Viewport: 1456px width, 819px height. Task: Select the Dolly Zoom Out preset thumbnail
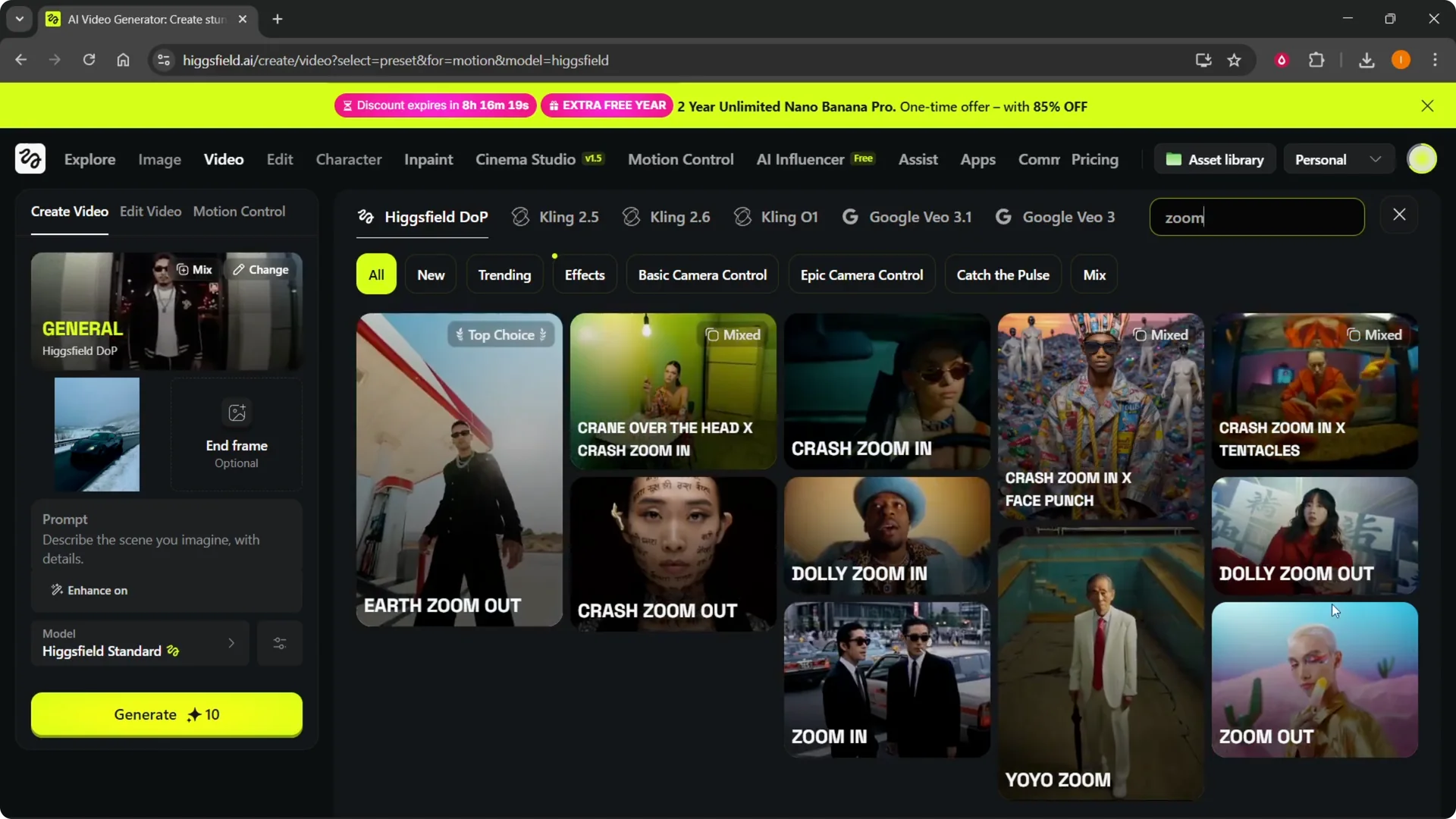point(1314,535)
